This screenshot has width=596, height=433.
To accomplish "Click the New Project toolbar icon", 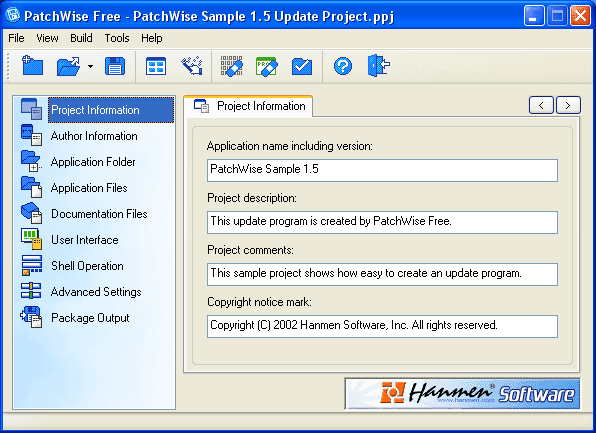I will (32, 65).
